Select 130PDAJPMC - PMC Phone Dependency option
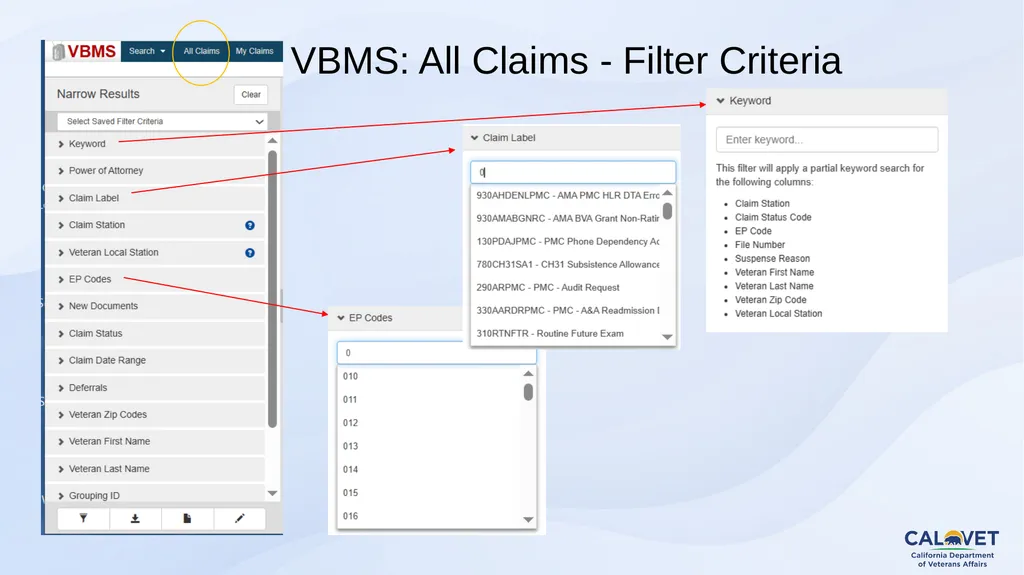Screen dimensions: 1024x575 (568, 241)
